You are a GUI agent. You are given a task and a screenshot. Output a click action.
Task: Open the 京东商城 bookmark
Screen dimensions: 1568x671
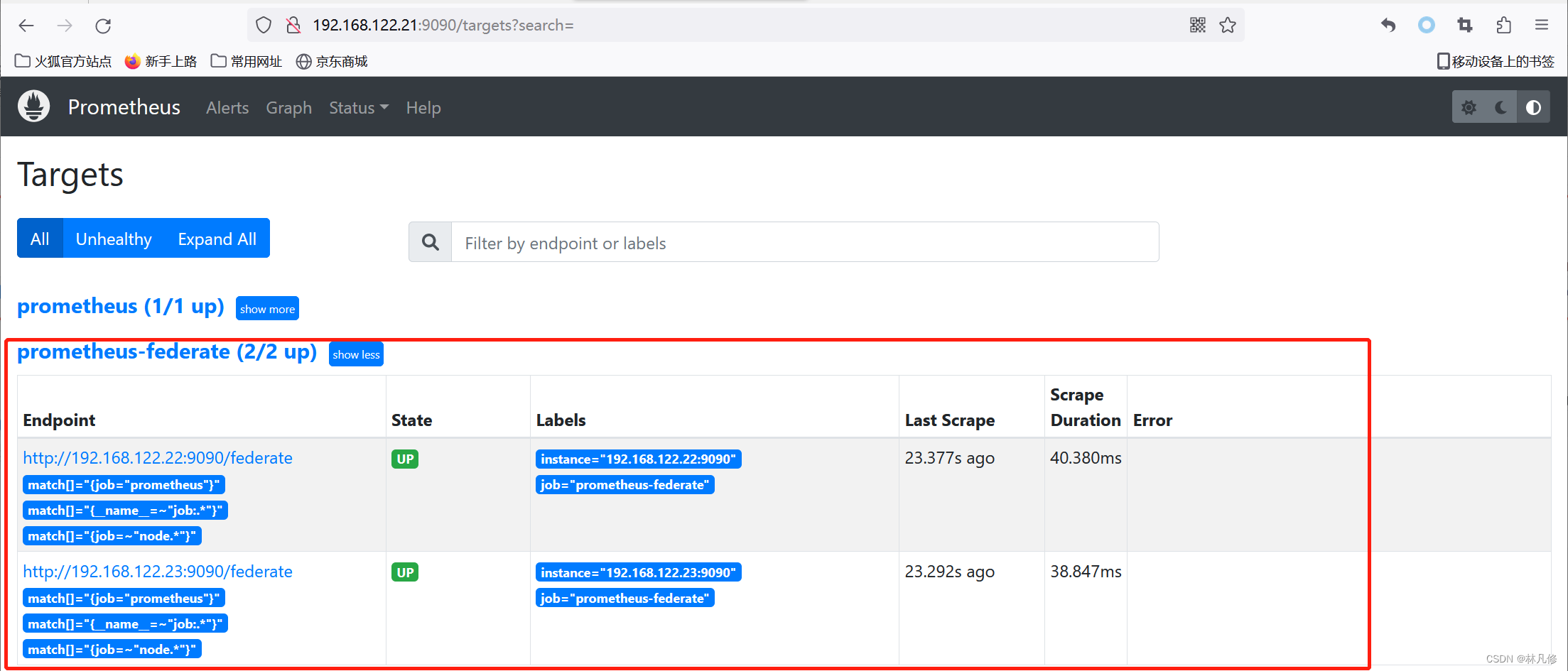pyautogui.click(x=332, y=62)
